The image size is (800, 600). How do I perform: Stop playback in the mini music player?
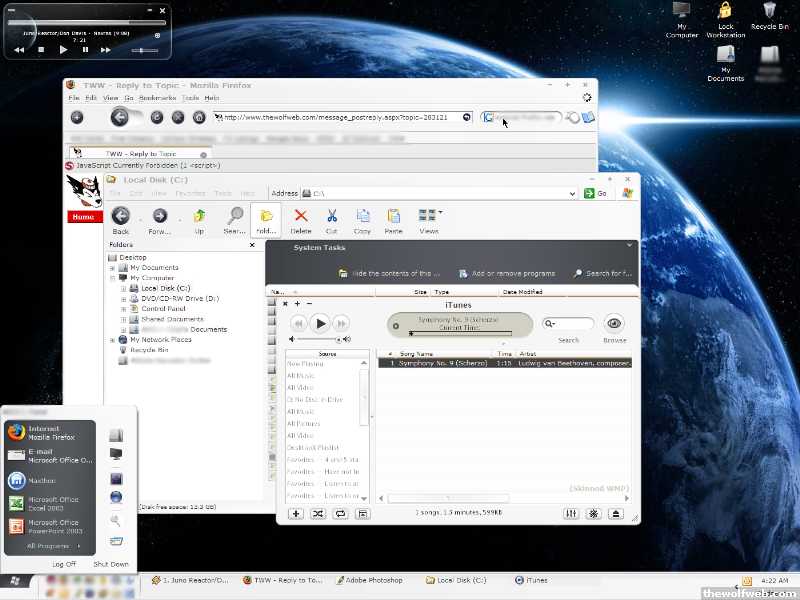click(x=41, y=49)
